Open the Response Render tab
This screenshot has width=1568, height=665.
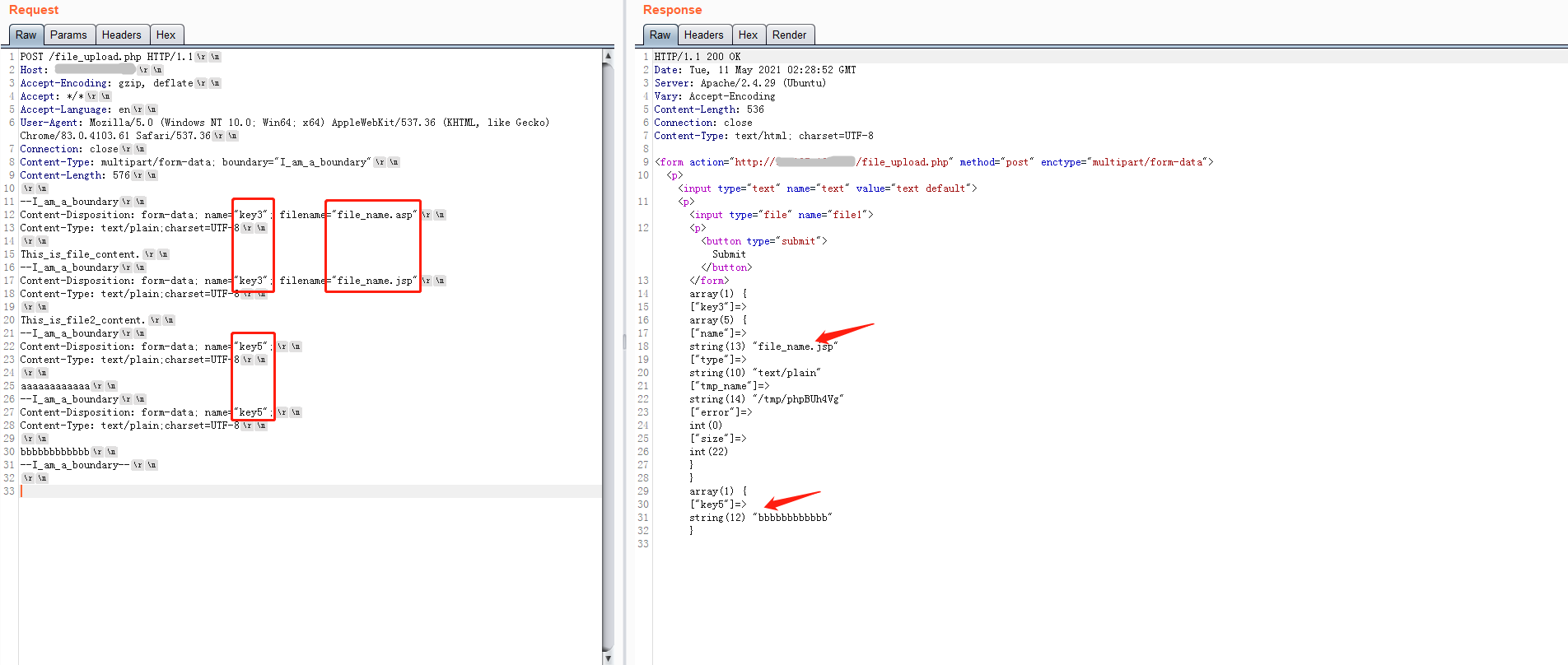[x=789, y=35]
